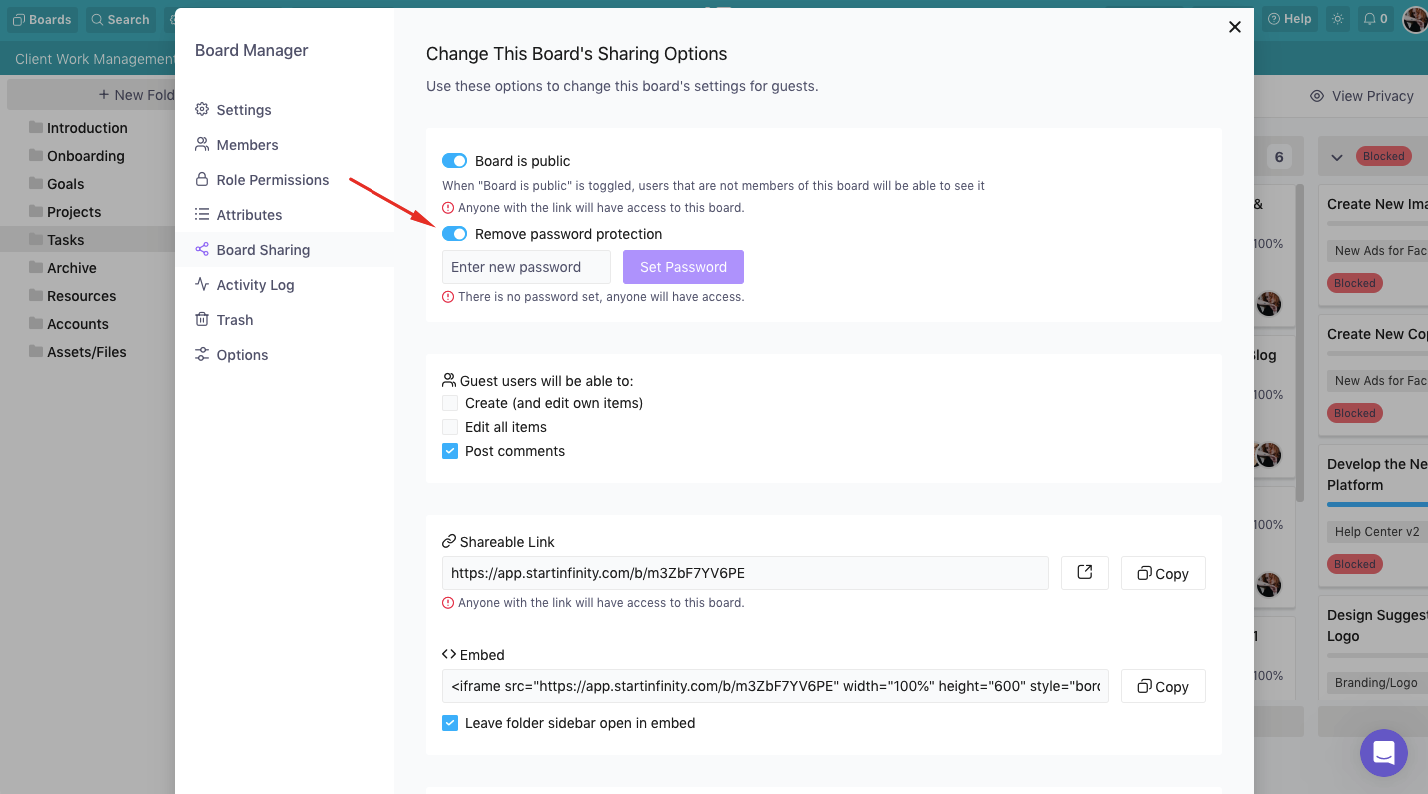1428x794 pixels.
Task: Toggle light/dark theme sun icon
Action: point(1338,19)
